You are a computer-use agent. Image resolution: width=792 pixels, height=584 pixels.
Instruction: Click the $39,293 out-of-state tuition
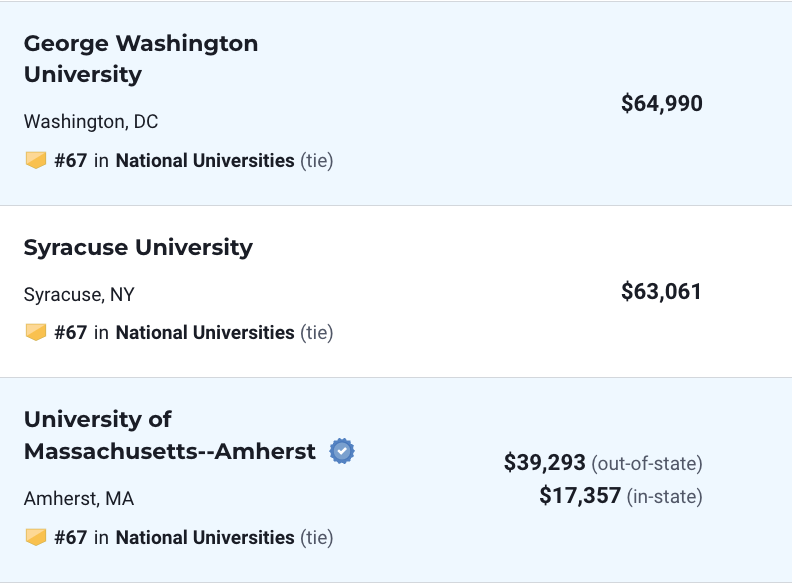click(x=544, y=462)
